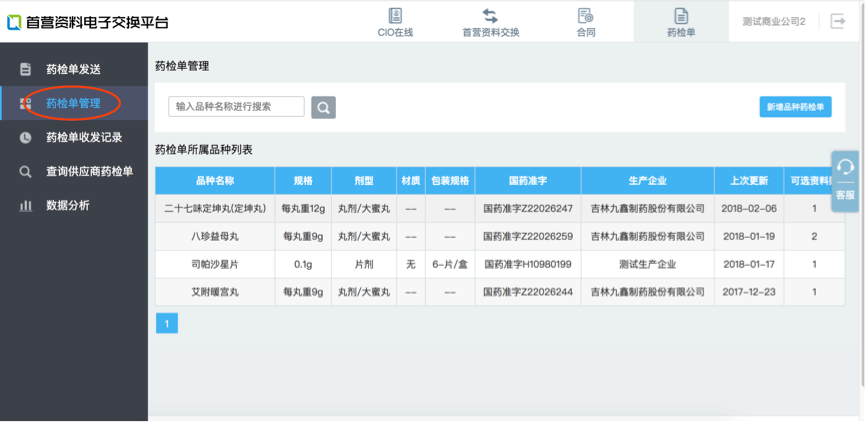Image resolution: width=865 pixels, height=422 pixels.
Task: Focus the 输入品种名称进行搜索 field
Action: 236,106
